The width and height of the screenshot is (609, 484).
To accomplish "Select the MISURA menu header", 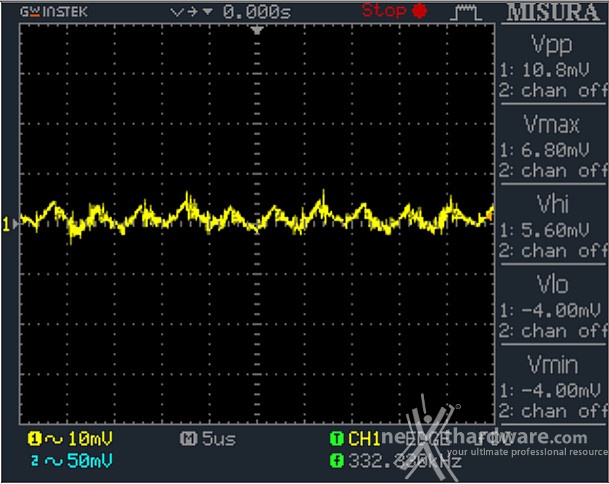I will click(553, 12).
